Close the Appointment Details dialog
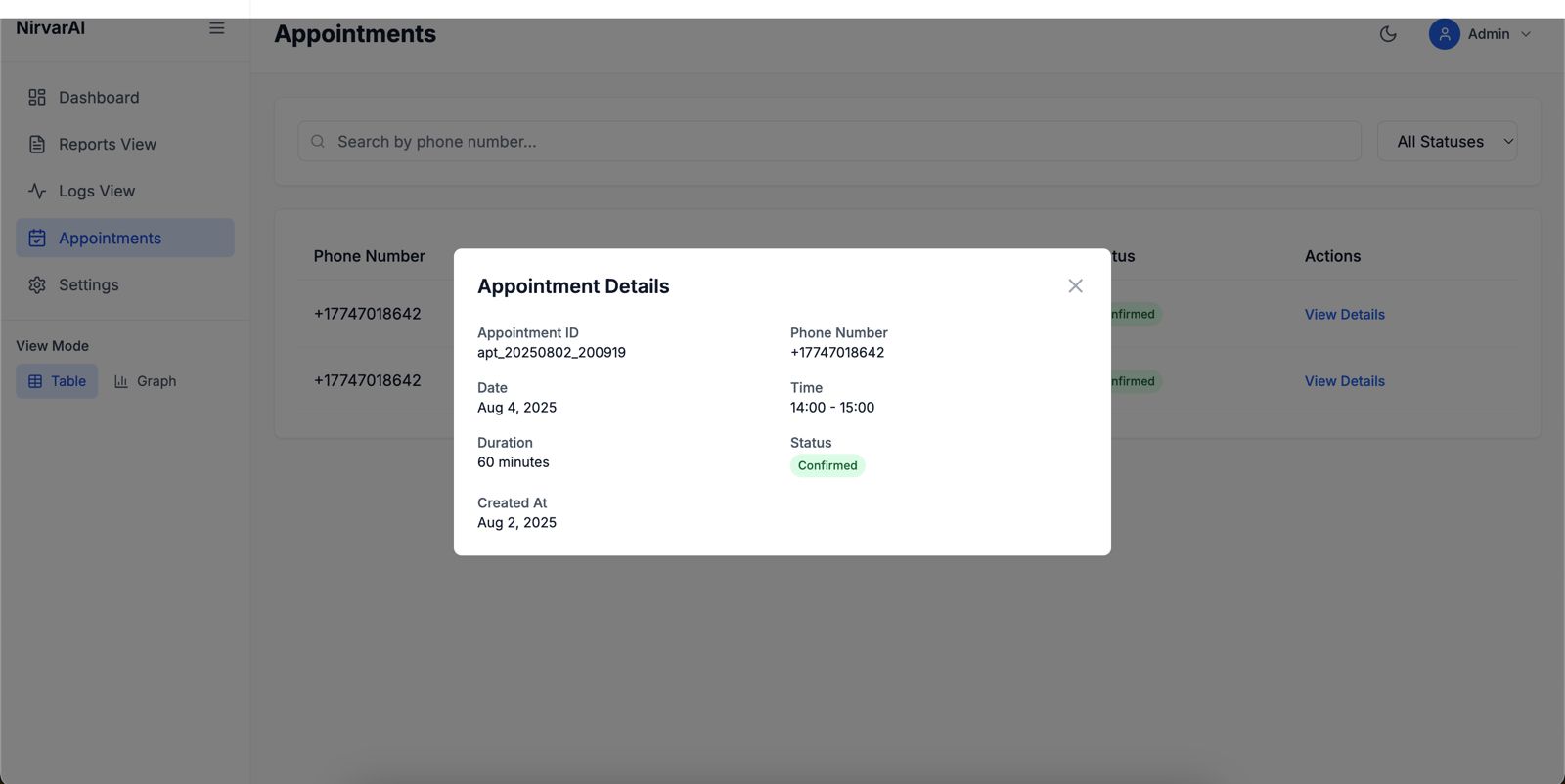1565x784 pixels. (x=1075, y=285)
